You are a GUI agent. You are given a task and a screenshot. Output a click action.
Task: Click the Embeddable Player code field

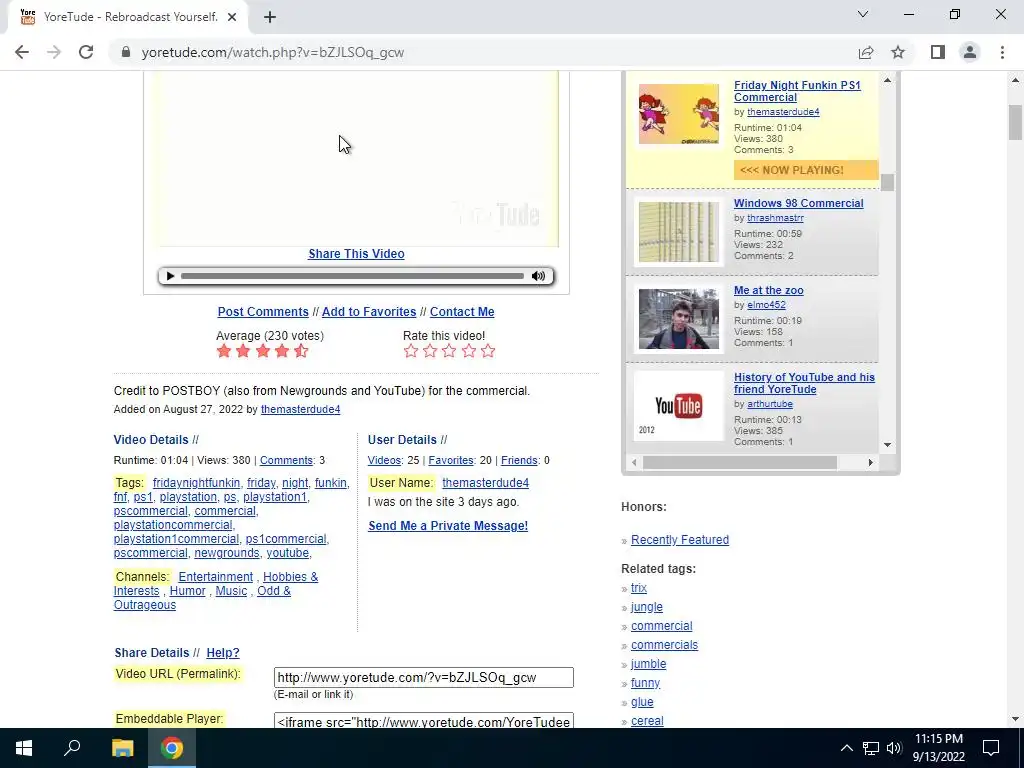click(423, 721)
